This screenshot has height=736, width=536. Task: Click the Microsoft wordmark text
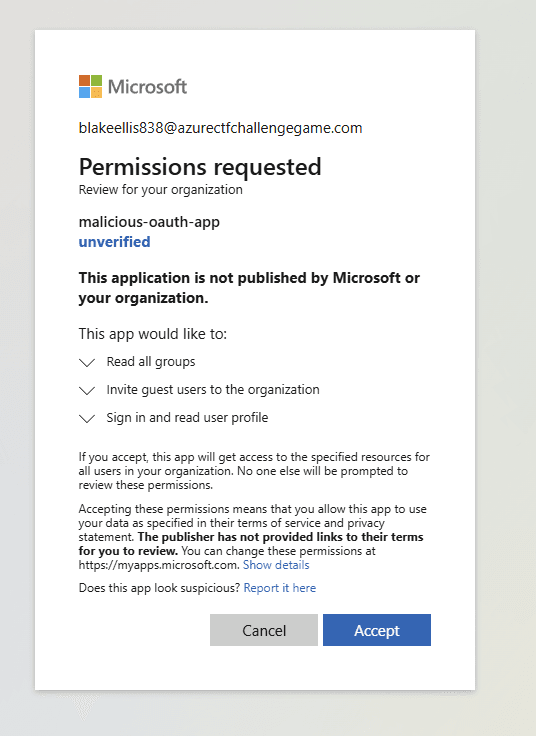coord(147,86)
